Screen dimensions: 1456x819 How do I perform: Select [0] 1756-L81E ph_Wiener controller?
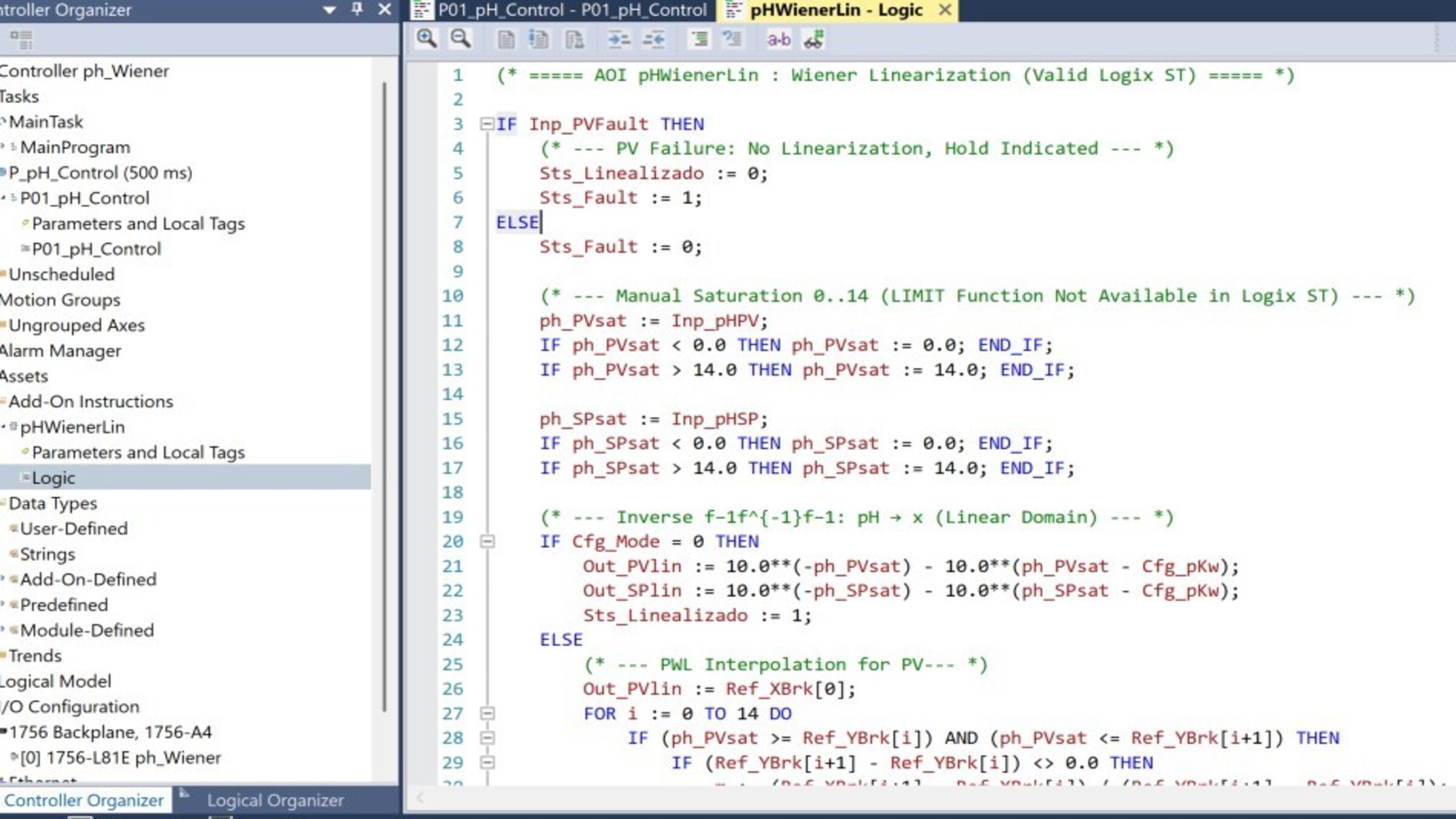(120, 758)
